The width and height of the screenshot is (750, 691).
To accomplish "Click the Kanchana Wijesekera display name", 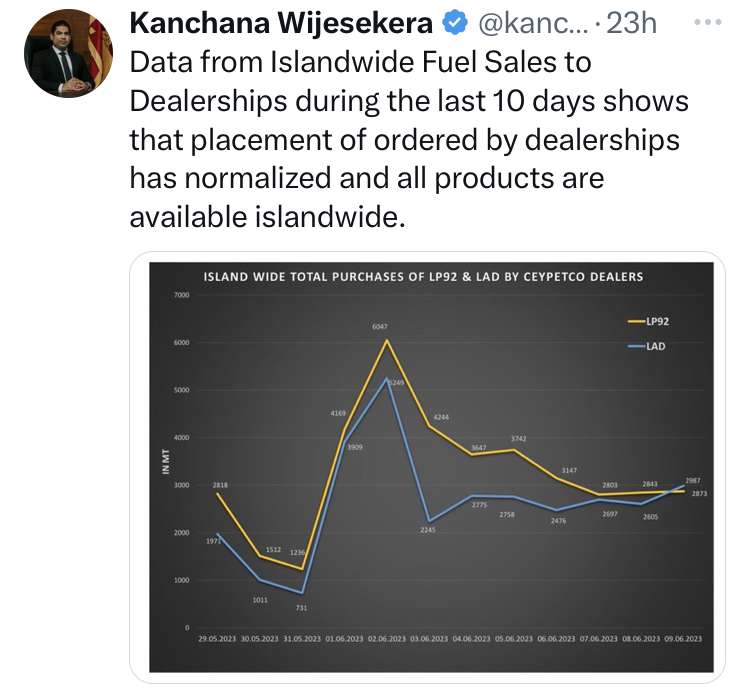I will coord(281,22).
